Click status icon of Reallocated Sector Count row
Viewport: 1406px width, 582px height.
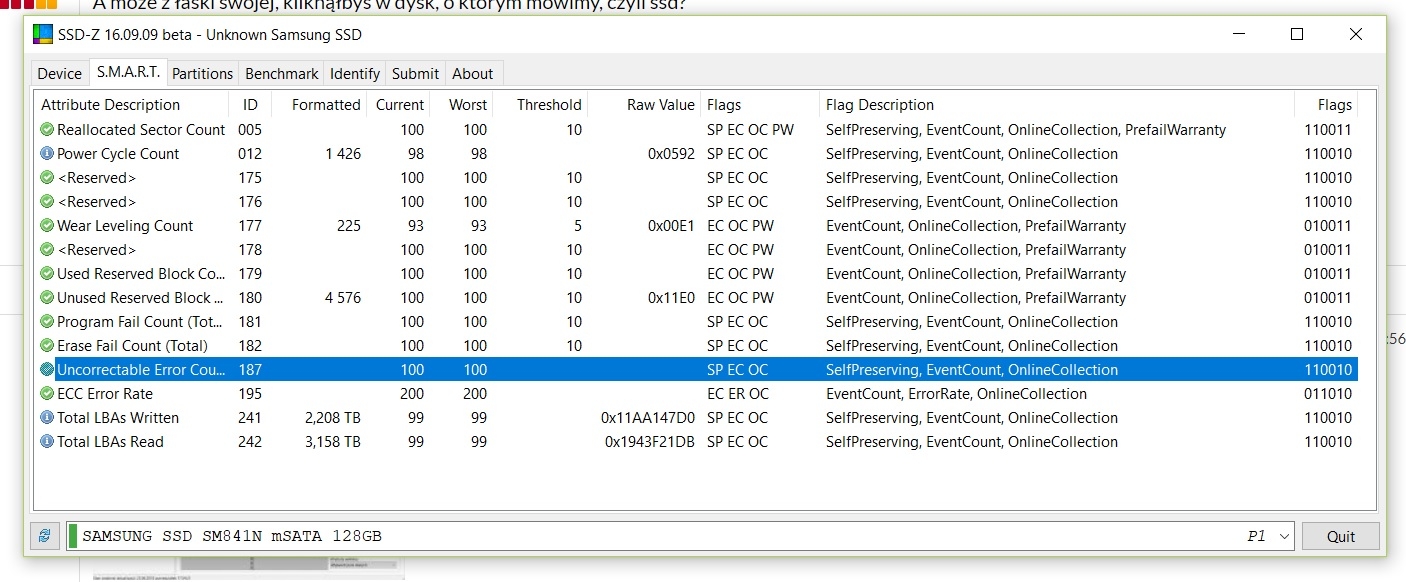[47, 130]
